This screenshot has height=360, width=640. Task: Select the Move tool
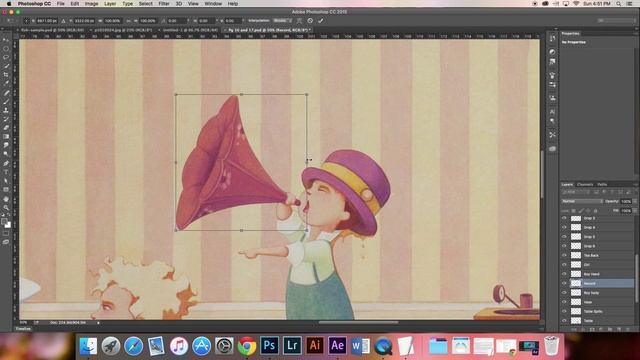click(6, 40)
